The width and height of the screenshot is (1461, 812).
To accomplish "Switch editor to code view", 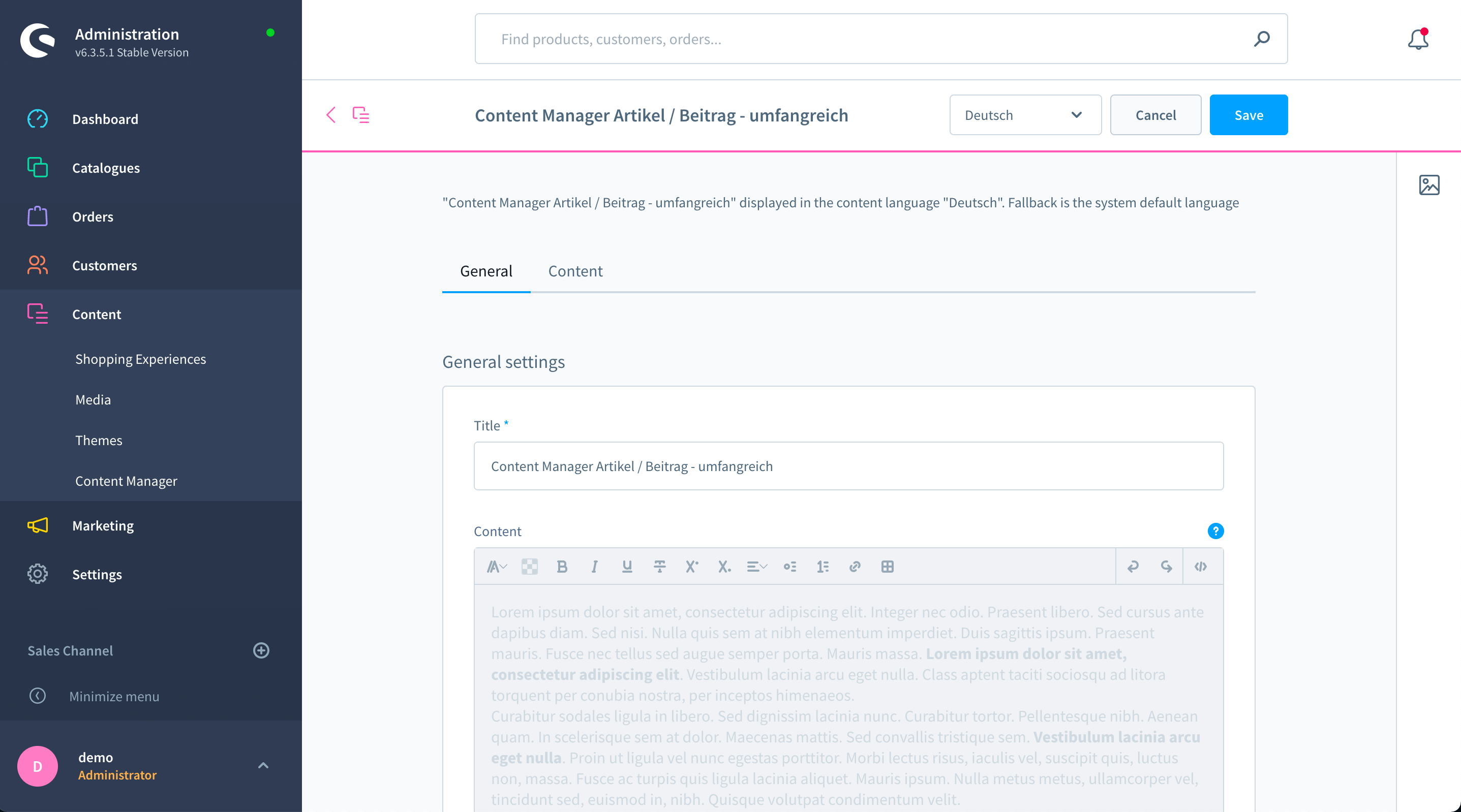I will point(1201,567).
